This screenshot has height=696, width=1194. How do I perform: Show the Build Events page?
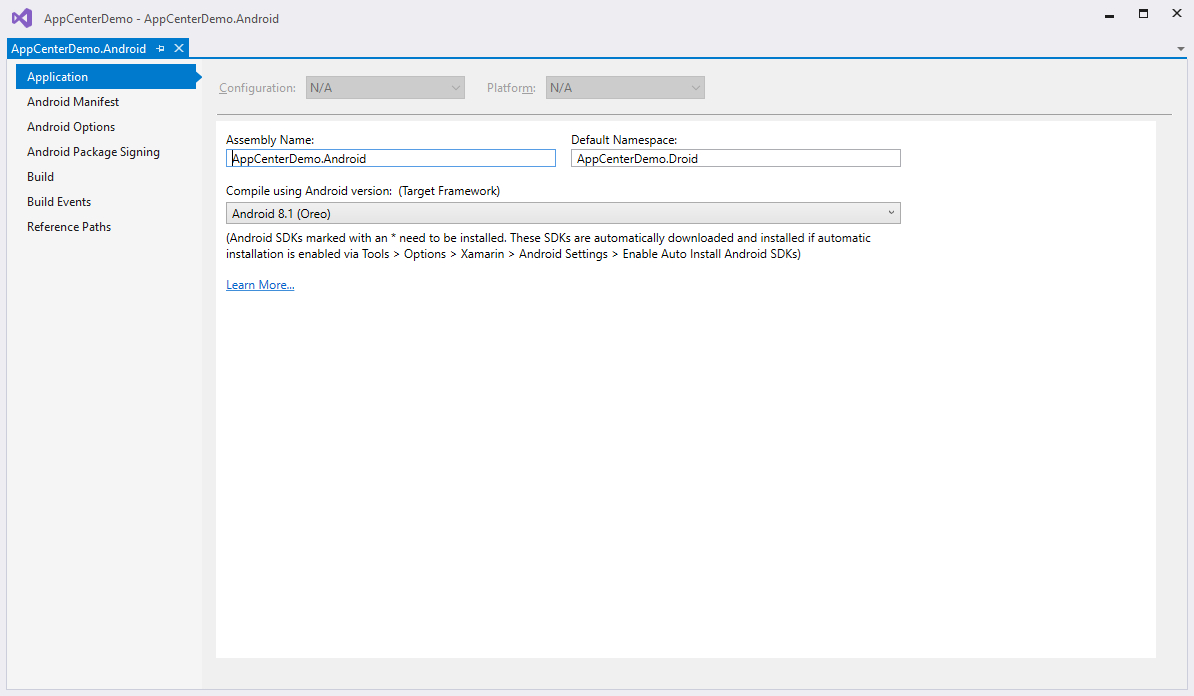pos(59,202)
